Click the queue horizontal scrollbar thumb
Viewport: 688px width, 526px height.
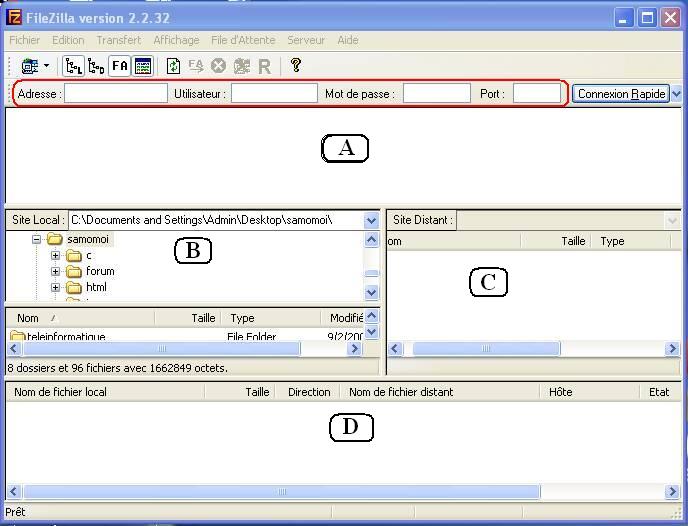click(x=282, y=492)
